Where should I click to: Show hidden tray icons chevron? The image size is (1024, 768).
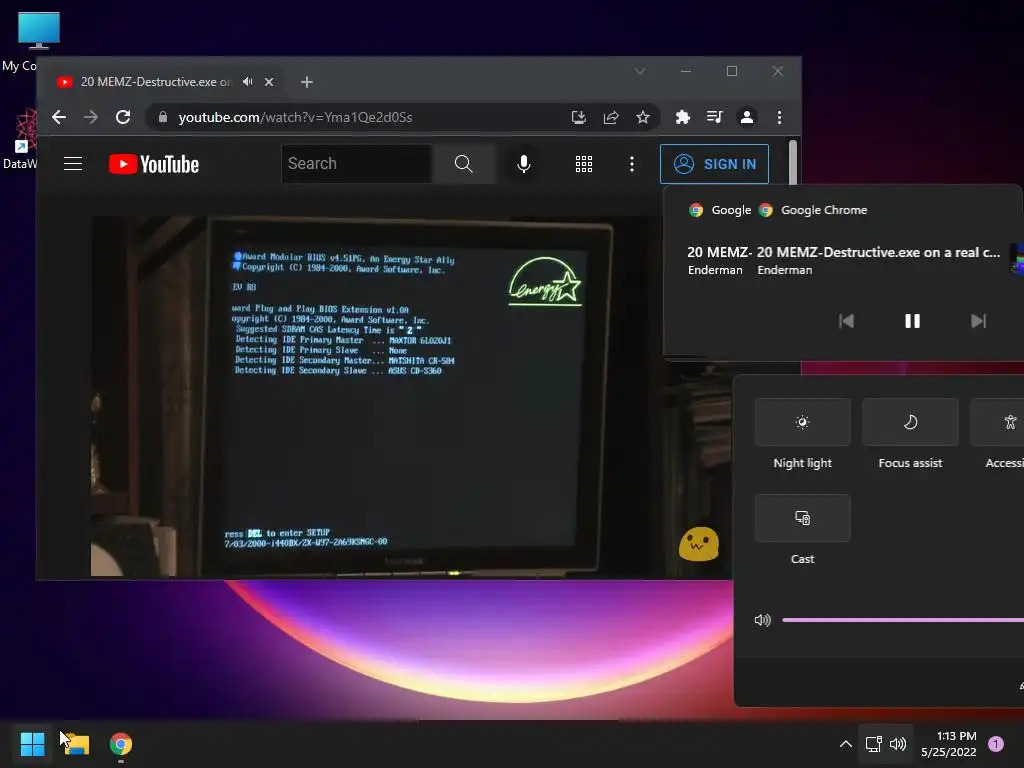846,744
